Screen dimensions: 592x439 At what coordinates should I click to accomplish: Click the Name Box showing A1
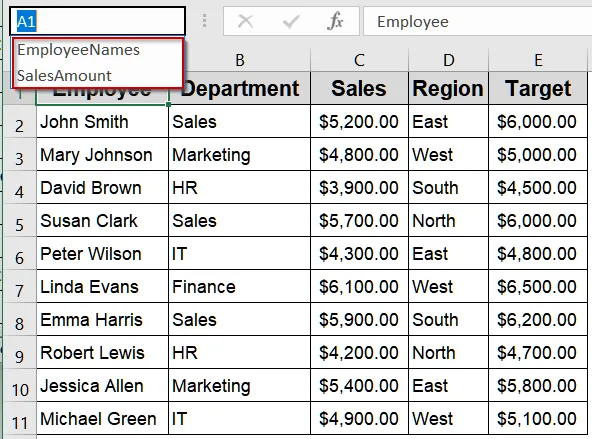(x=97, y=21)
